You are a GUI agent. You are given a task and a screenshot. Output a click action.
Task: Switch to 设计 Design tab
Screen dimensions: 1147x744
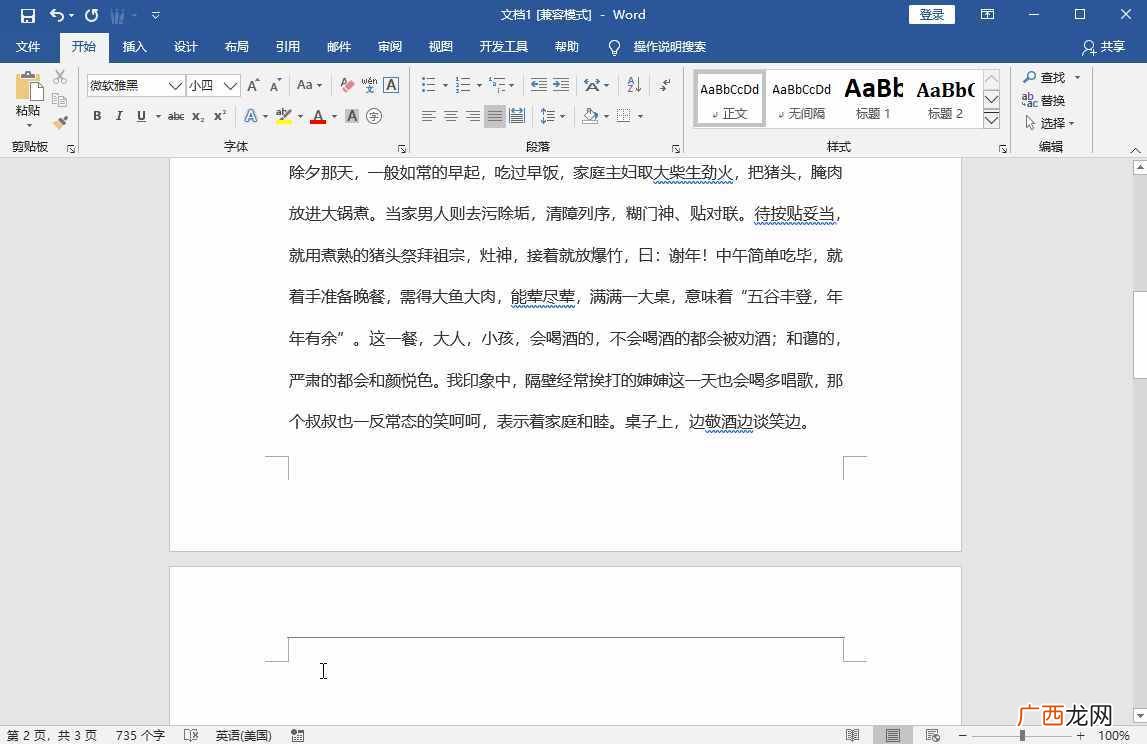point(186,47)
